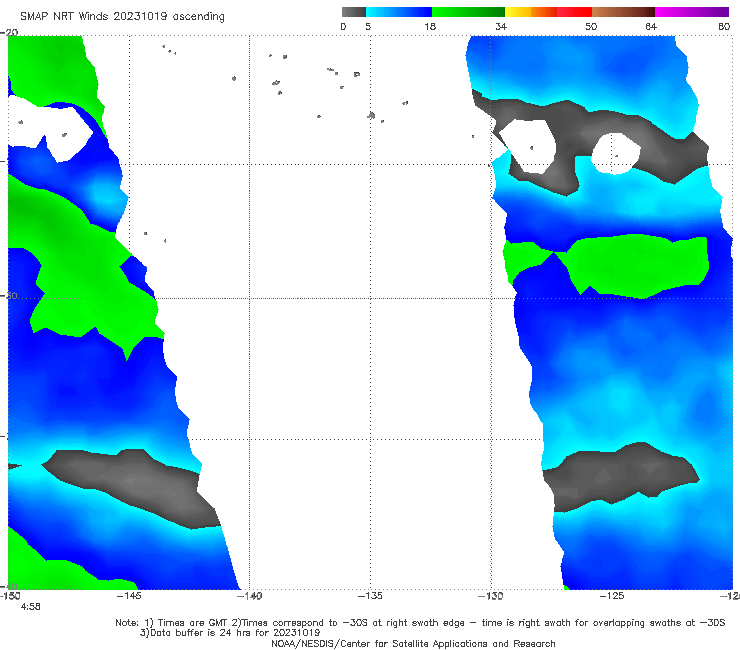Click the 'Note: 1) Times are GMT' line
The height and width of the screenshot is (650, 740).
(x=420, y=623)
